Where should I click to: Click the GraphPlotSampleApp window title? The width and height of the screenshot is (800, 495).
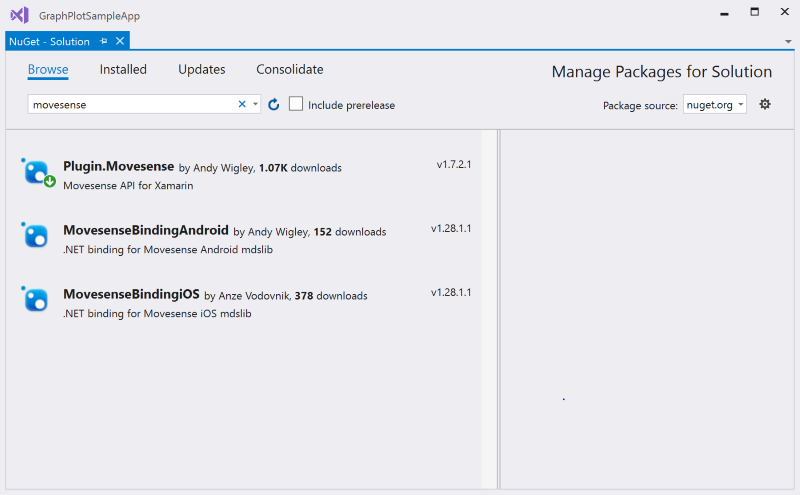pos(89,16)
